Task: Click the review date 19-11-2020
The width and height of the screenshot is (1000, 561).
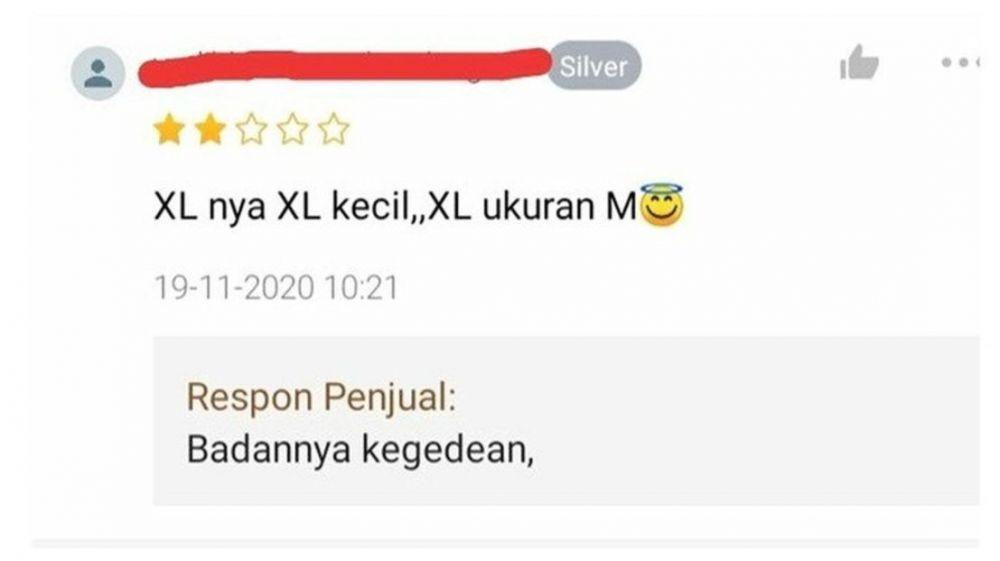Action: coord(234,288)
